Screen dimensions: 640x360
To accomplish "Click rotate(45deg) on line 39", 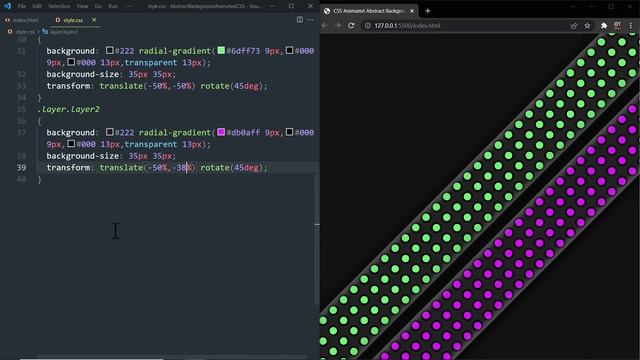I will tap(231, 168).
